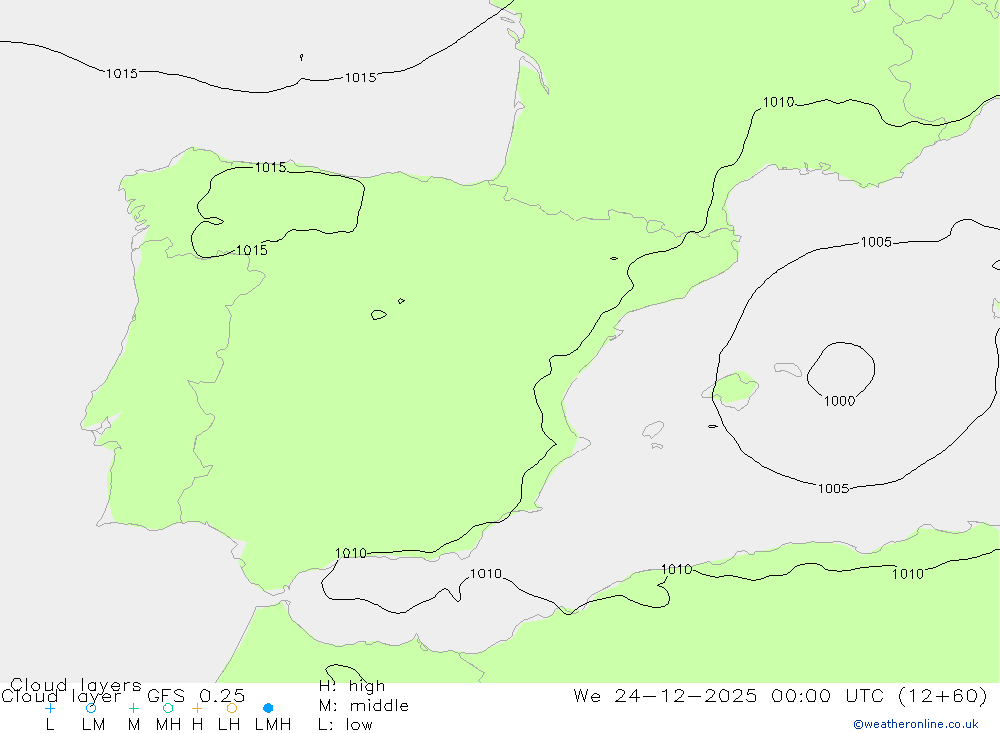Click the 'L: low' legend text
Screen dimensions: 1000x733
click(x=345, y=725)
